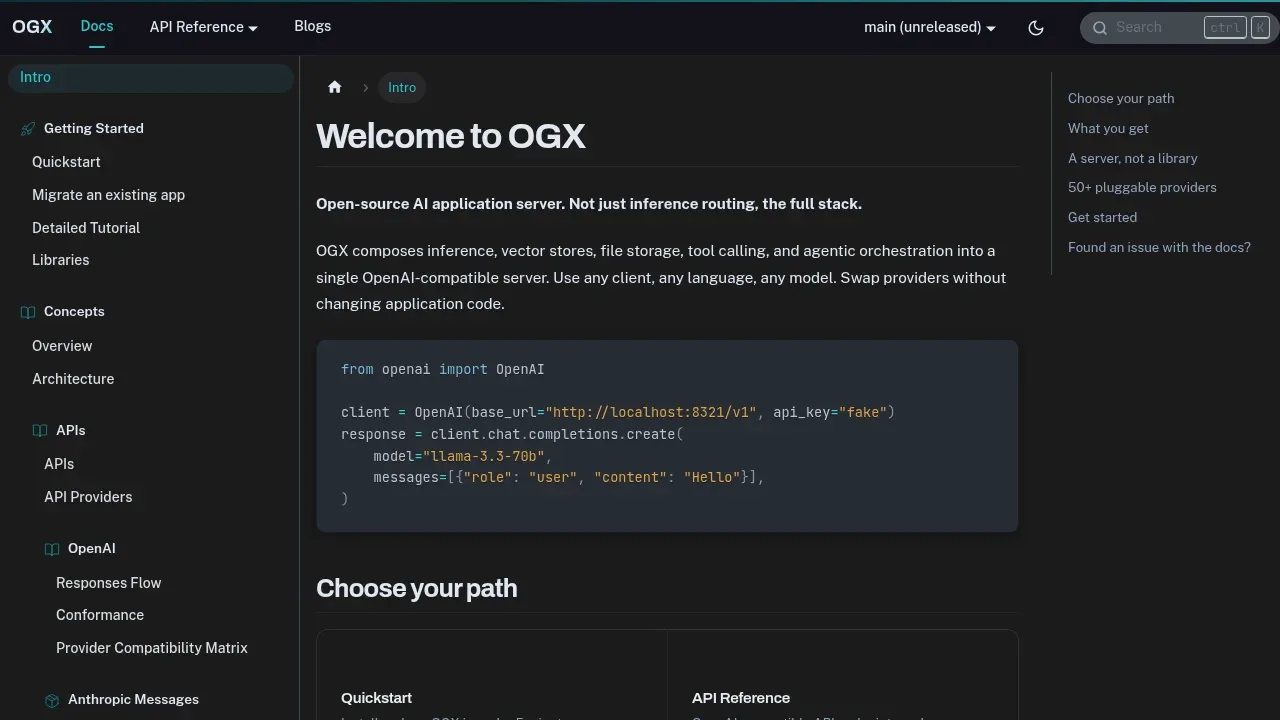Open Quickstart in the sidebar

66,162
